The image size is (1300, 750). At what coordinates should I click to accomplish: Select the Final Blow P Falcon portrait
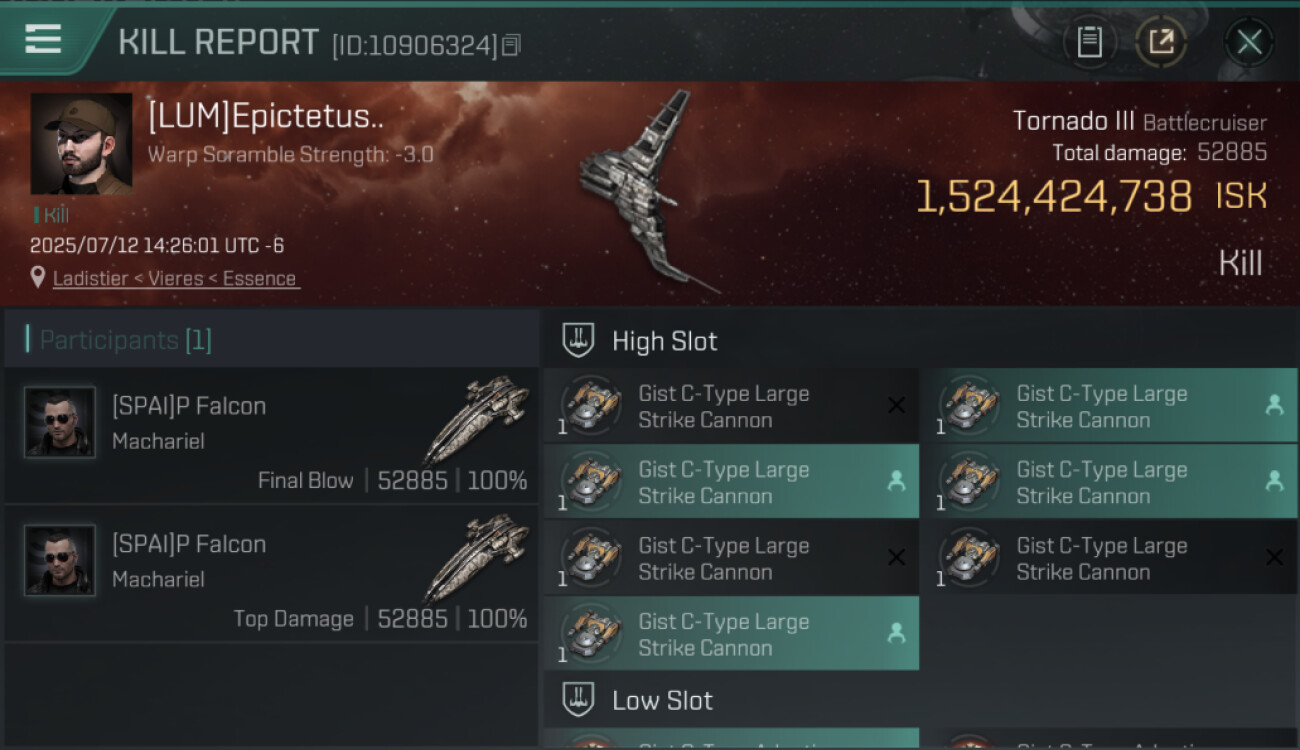click(60, 422)
